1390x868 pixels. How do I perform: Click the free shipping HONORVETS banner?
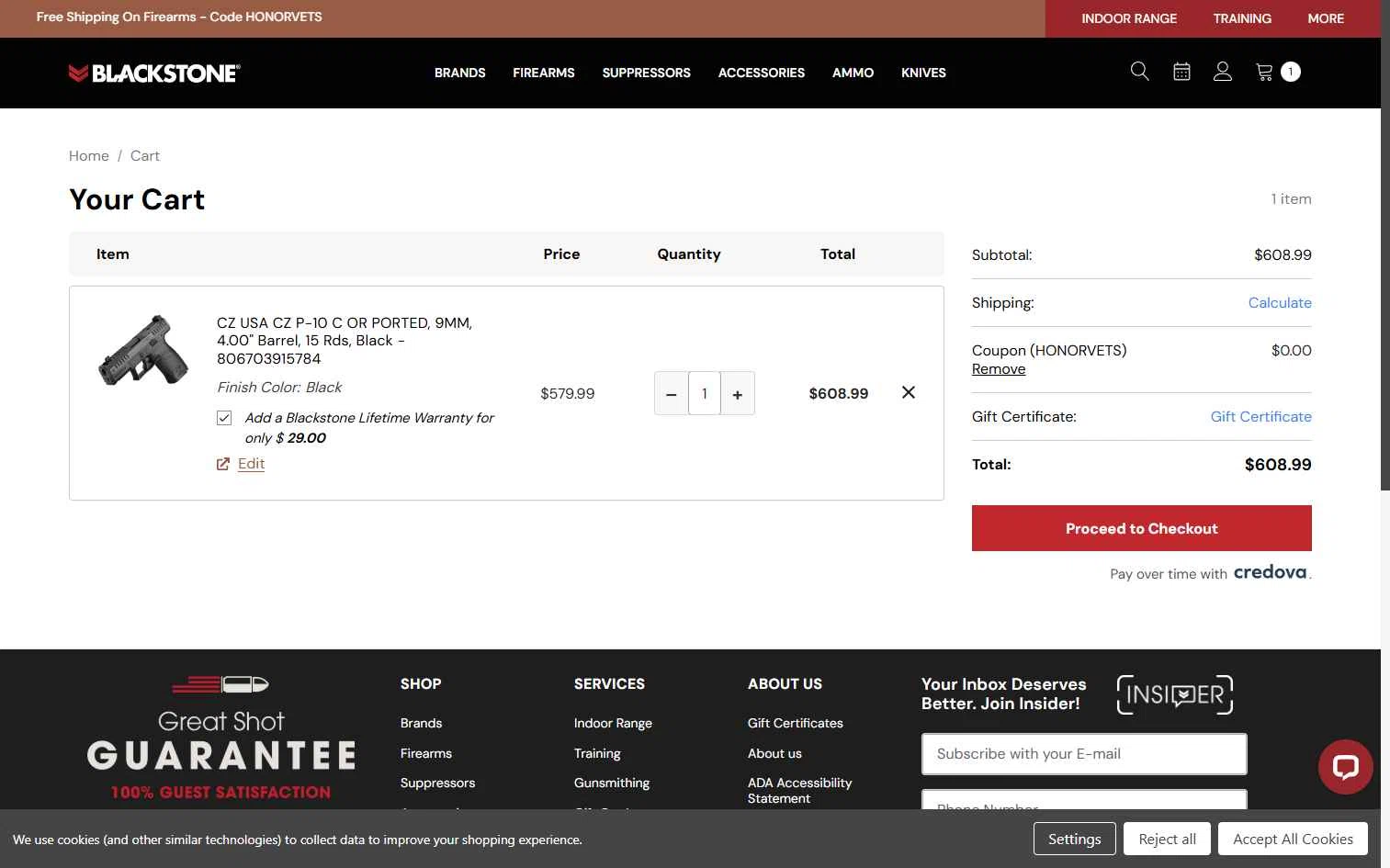[179, 17]
